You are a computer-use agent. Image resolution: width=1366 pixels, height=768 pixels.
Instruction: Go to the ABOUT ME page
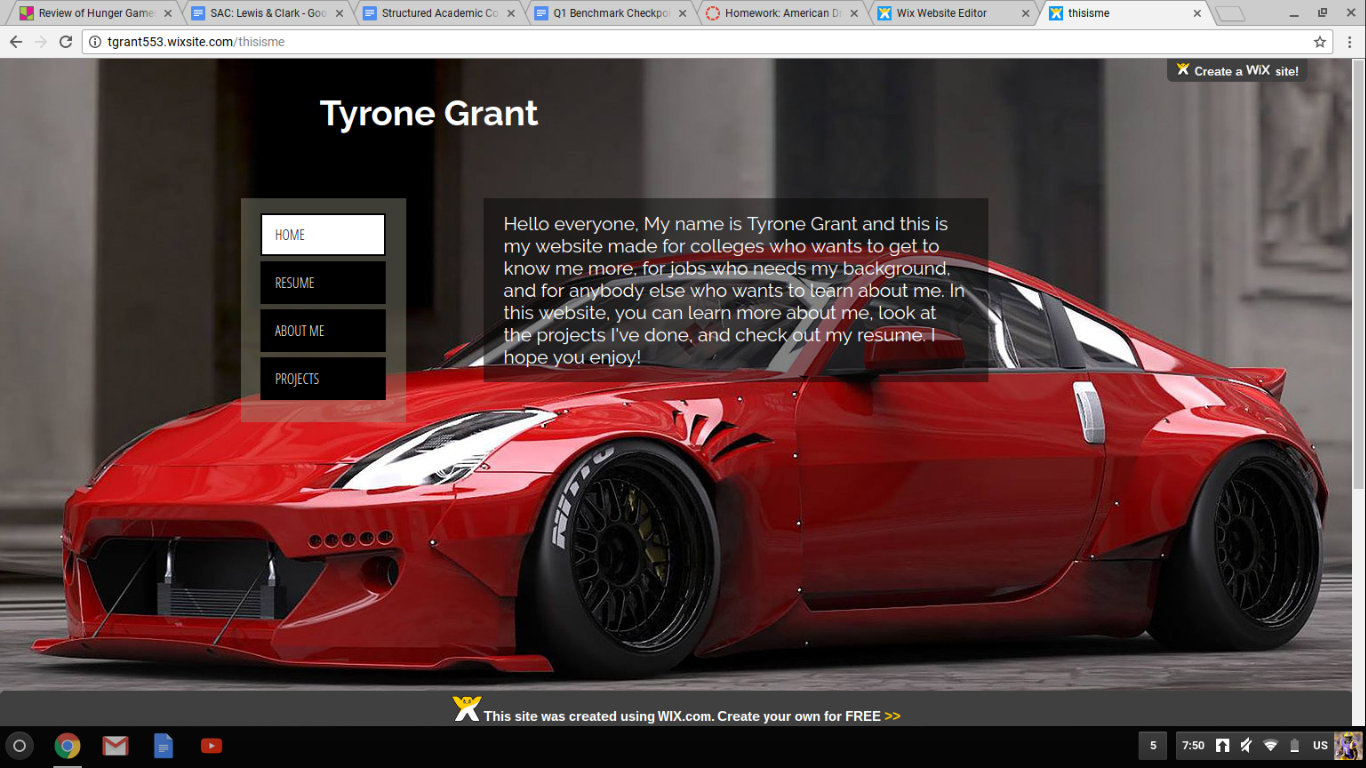click(x=322, y=331)
